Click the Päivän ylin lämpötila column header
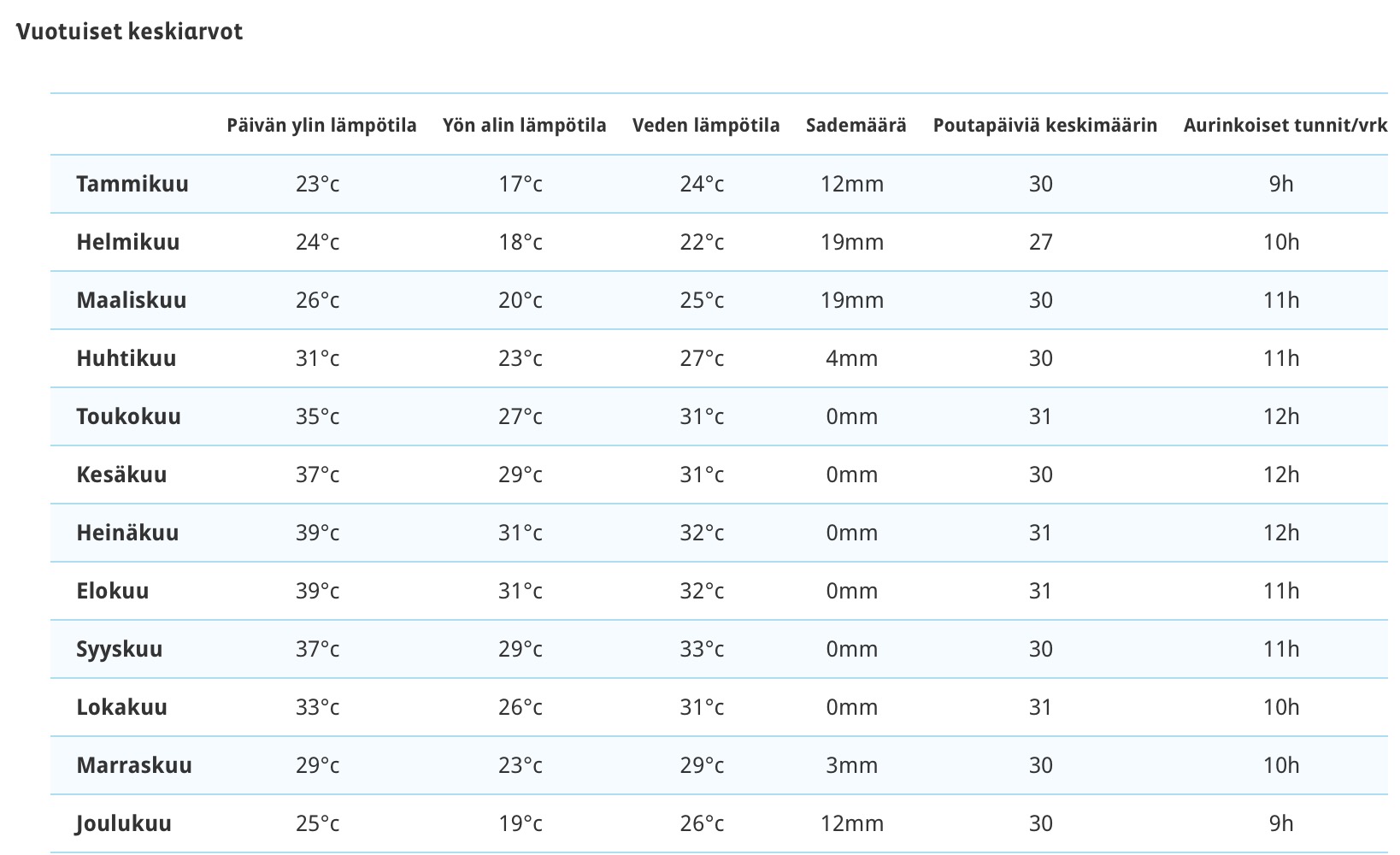The image size is (1400, 855). click(x=321, y=126)
